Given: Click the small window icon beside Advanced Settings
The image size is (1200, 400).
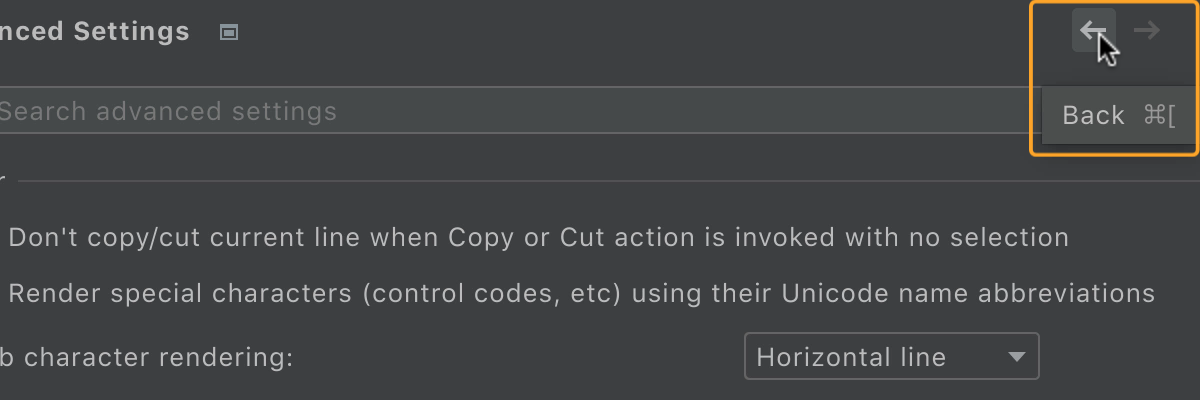Looking at the screenshot, I should coord(229,32).
